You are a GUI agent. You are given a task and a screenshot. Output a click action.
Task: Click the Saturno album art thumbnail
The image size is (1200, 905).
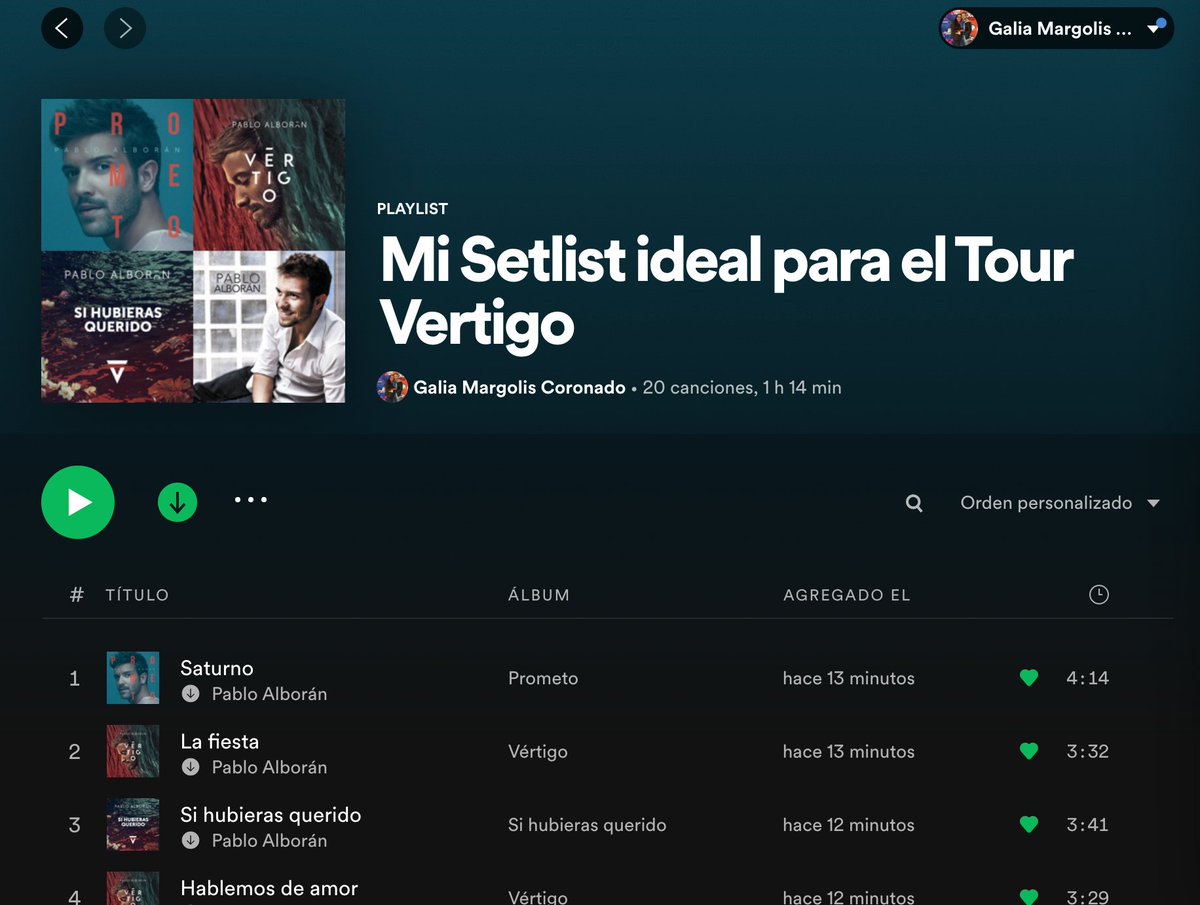click(133, 678)
